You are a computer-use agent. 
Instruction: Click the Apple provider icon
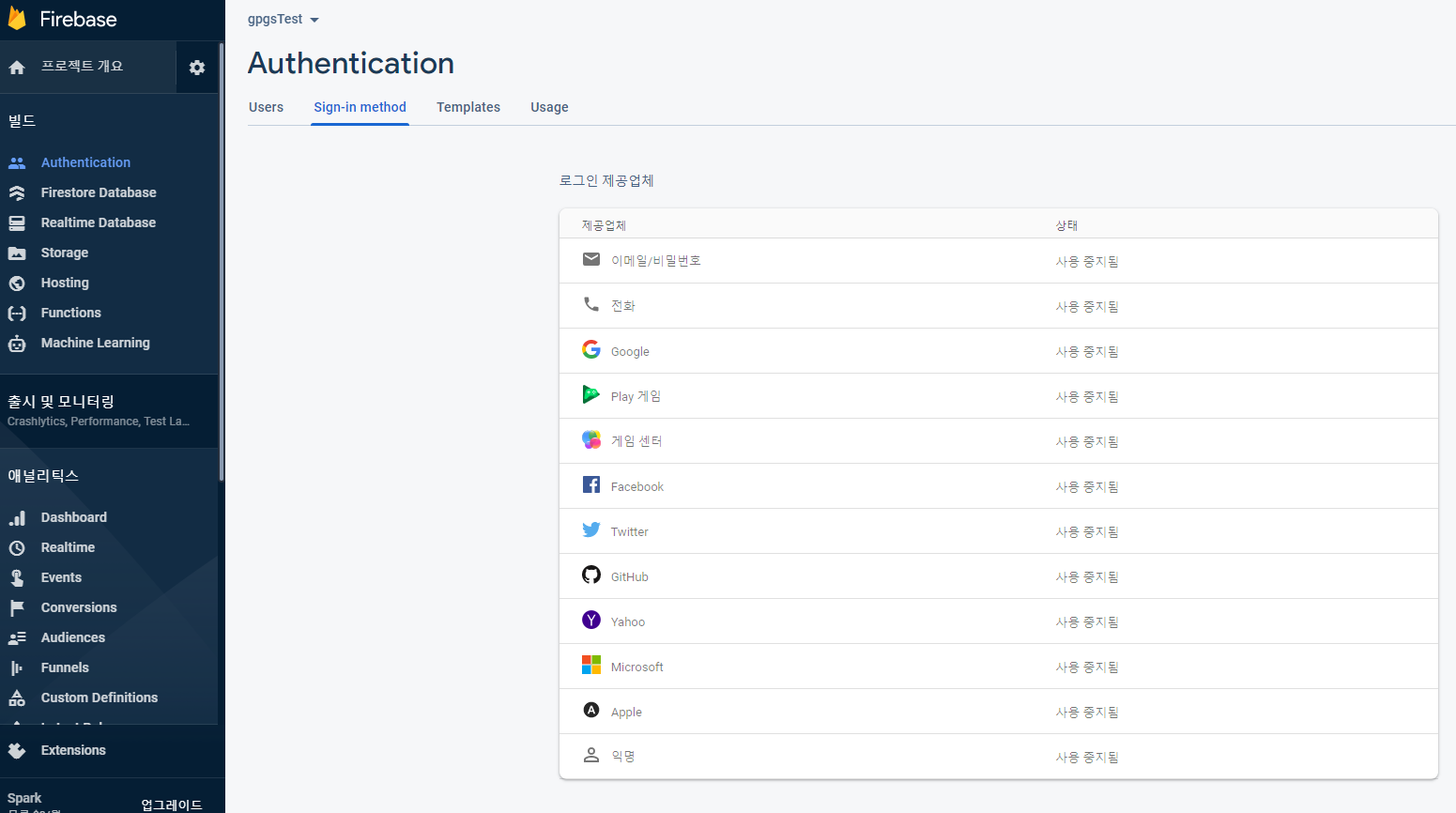click(591, 710)
